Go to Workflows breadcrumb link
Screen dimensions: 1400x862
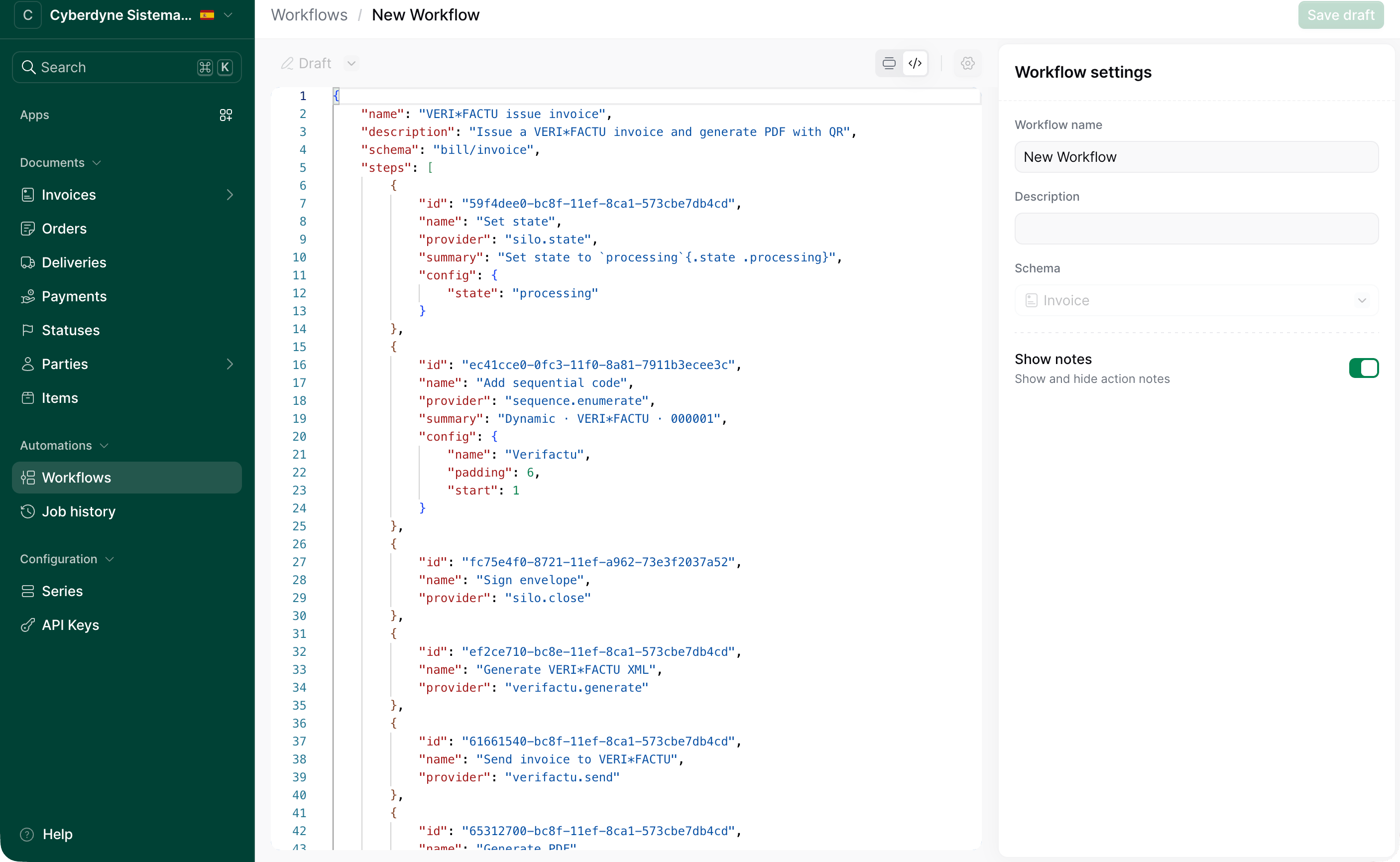[x=309, y=15]
